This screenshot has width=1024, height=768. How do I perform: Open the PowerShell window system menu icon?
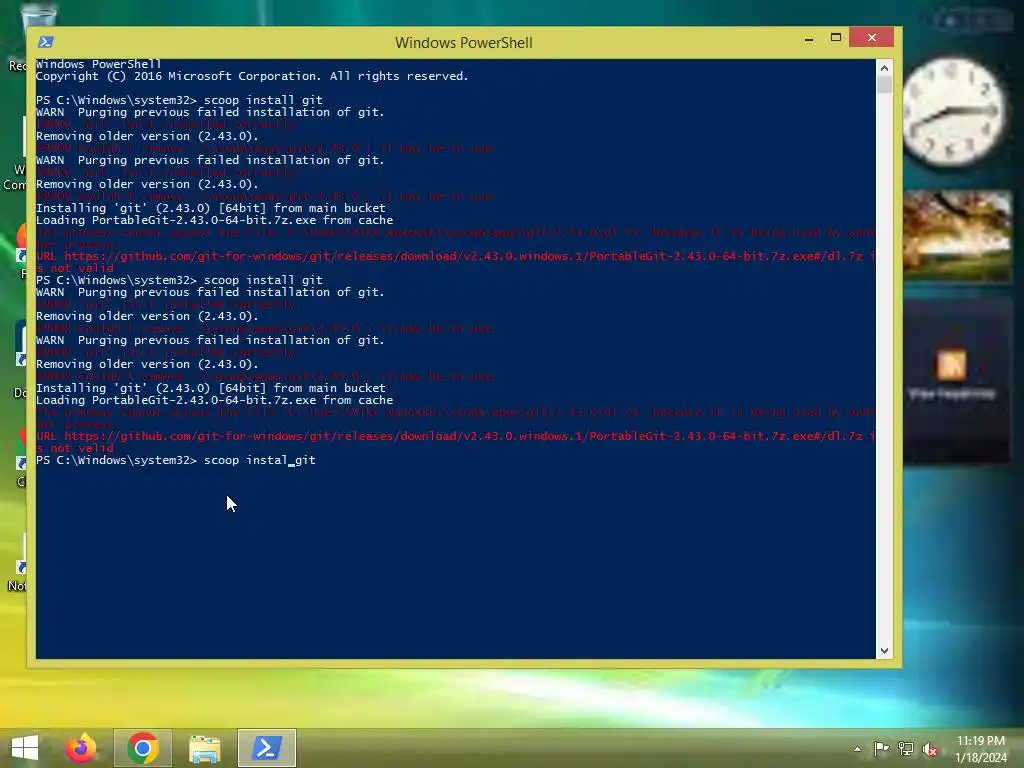tap(46, 42)
